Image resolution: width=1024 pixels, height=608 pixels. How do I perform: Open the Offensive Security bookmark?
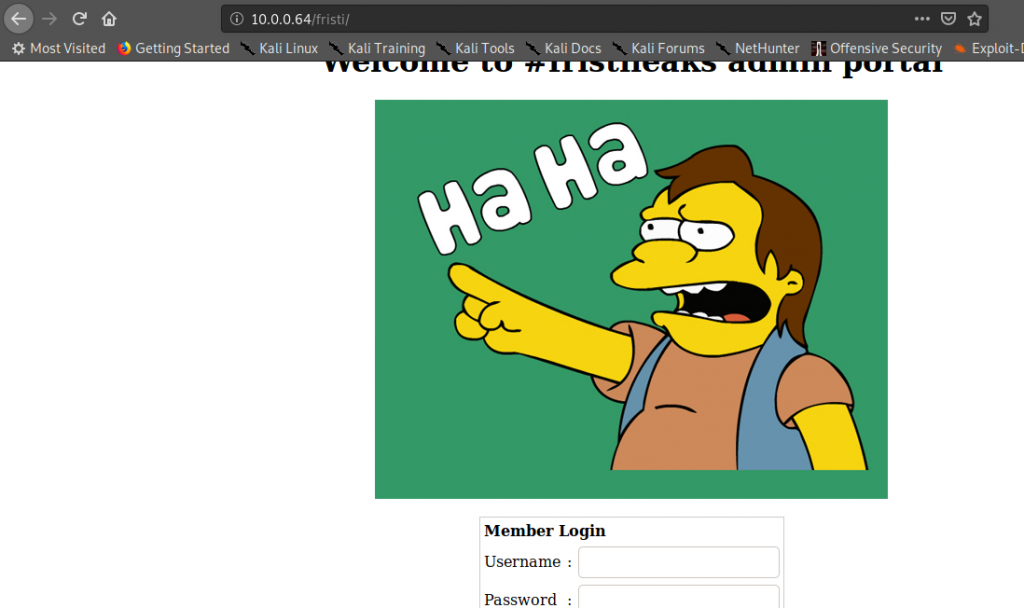(x=876, y=48)
